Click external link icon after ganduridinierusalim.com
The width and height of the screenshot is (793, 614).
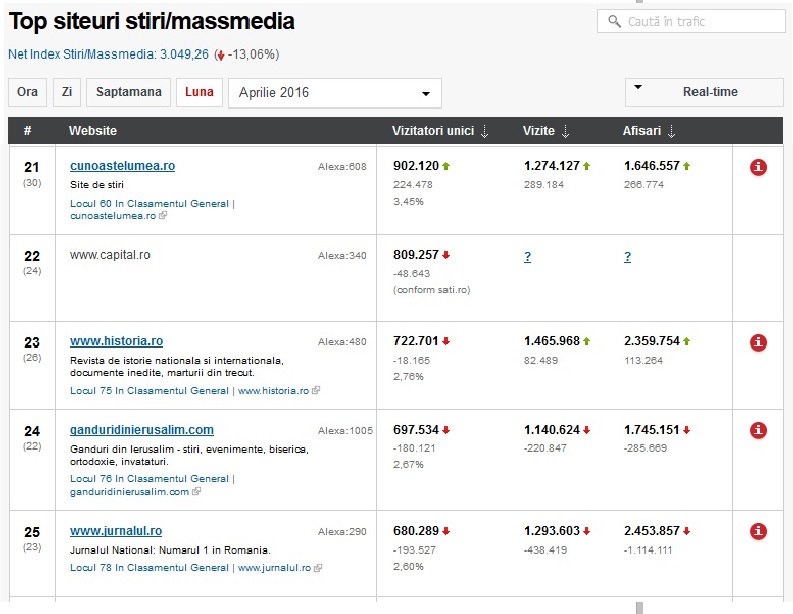(196, 491)
